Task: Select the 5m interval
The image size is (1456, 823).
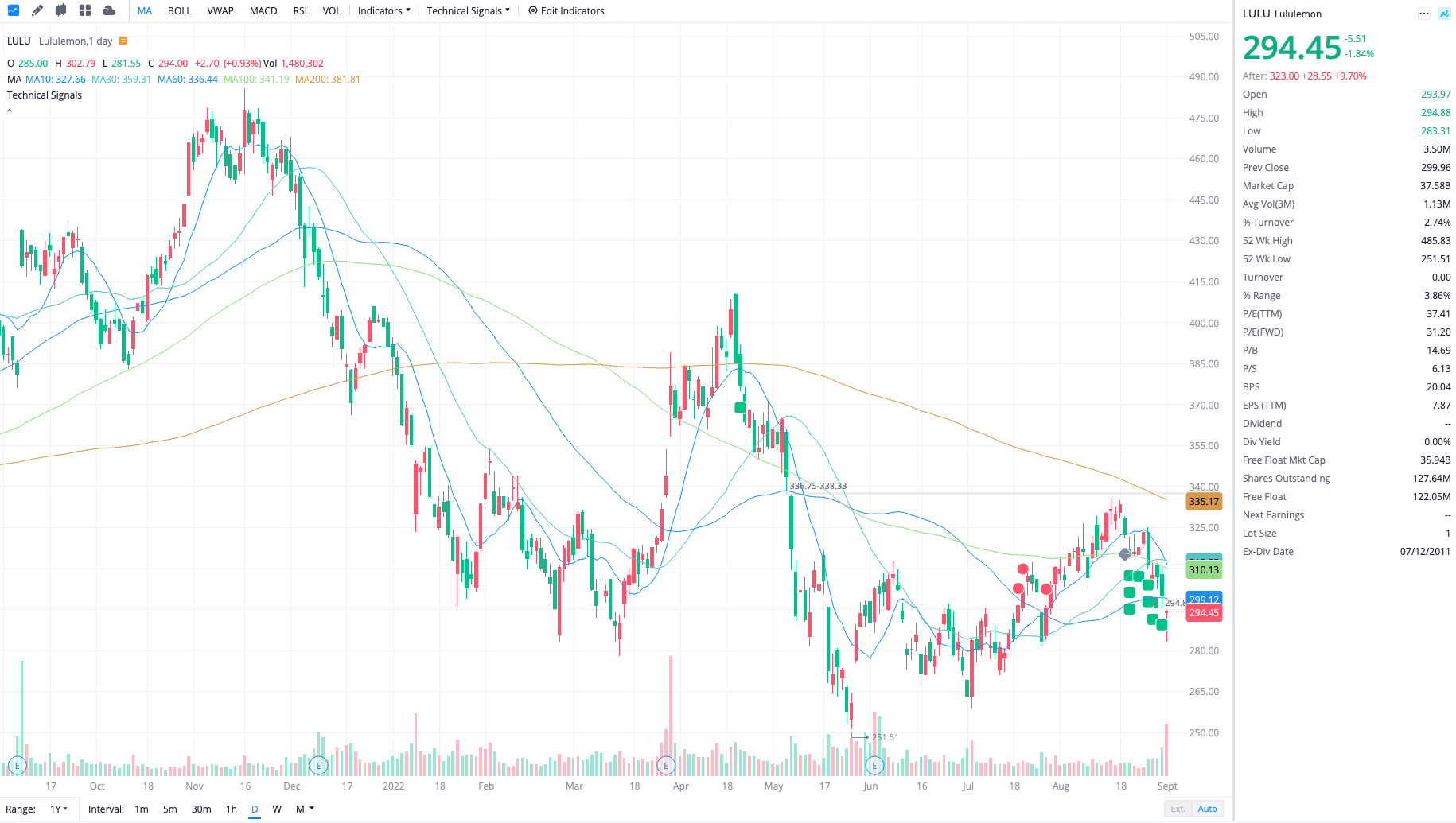Action: [170, 809]
